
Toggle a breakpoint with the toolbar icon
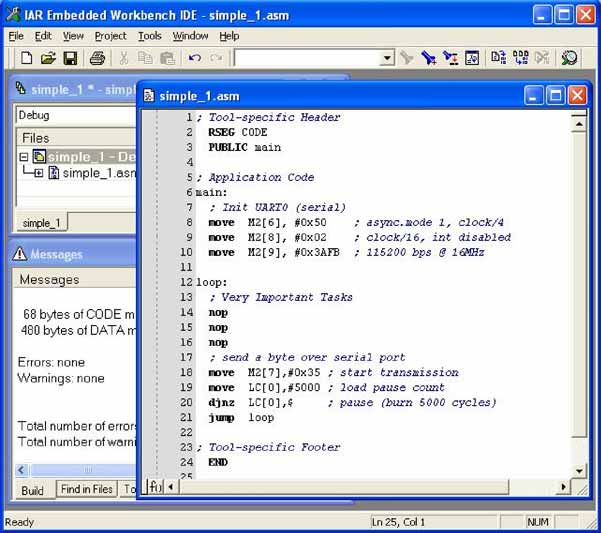pyautogui.click(x=543, y=59)
